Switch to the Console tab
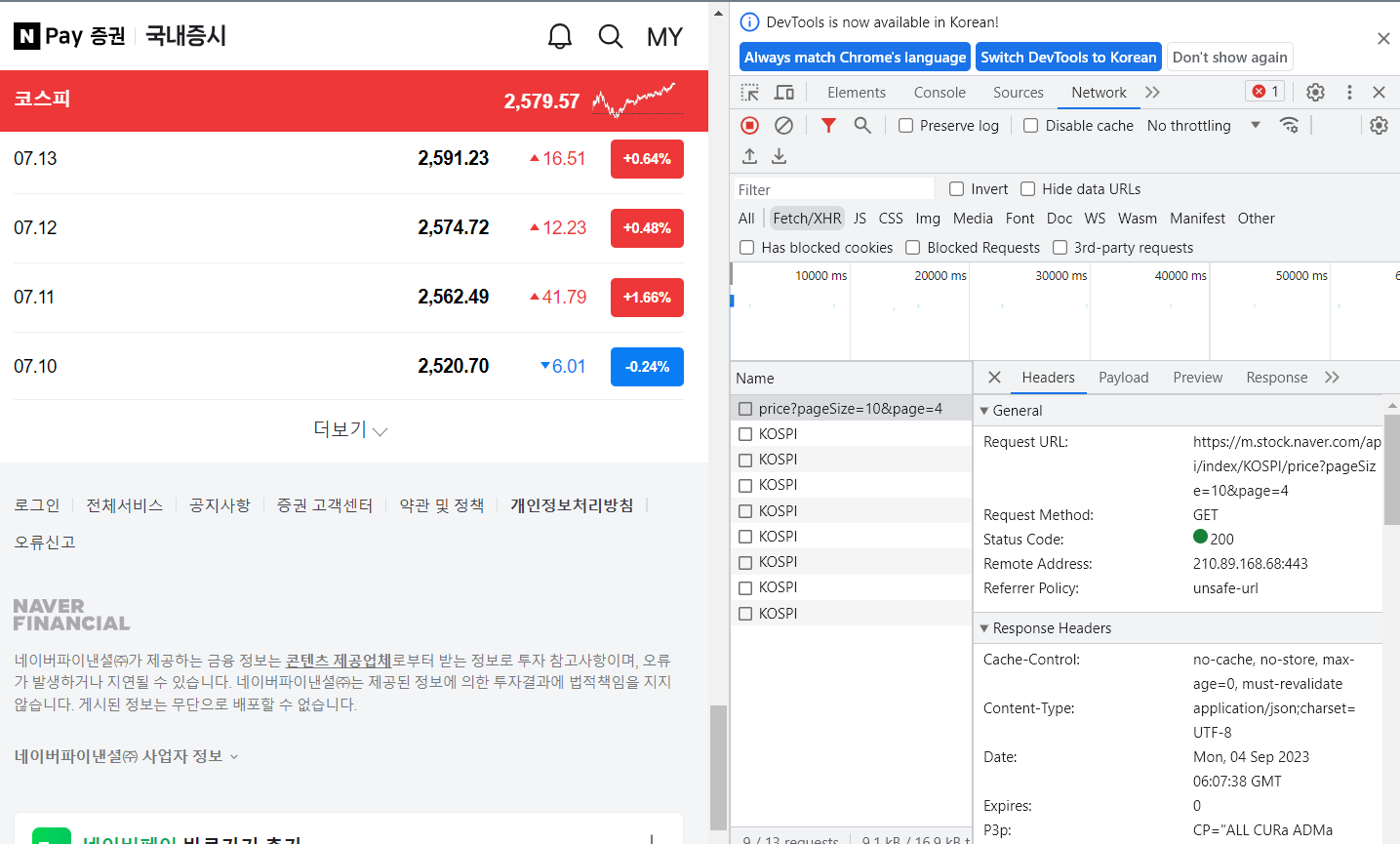Image resolution: width=1400 pixels, height=844 pixels. pyautogui.click(x=940, y=93)
